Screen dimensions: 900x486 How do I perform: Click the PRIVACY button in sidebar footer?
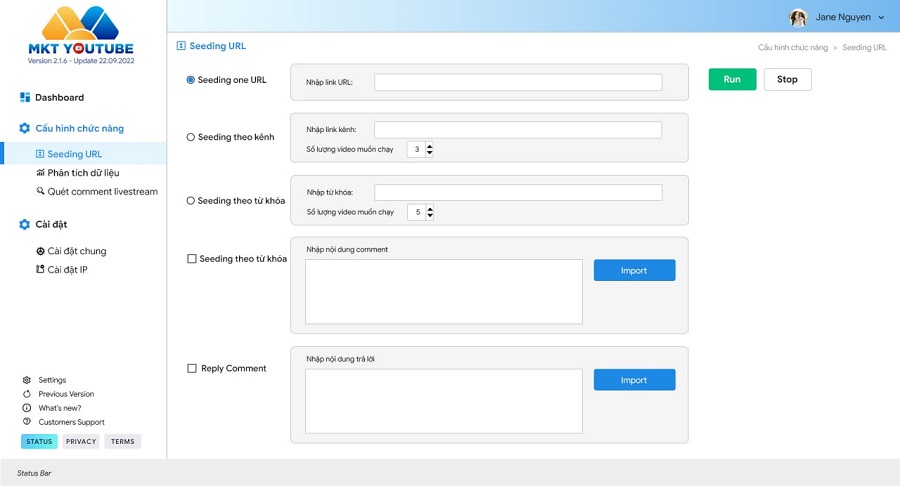coord(81,442)
